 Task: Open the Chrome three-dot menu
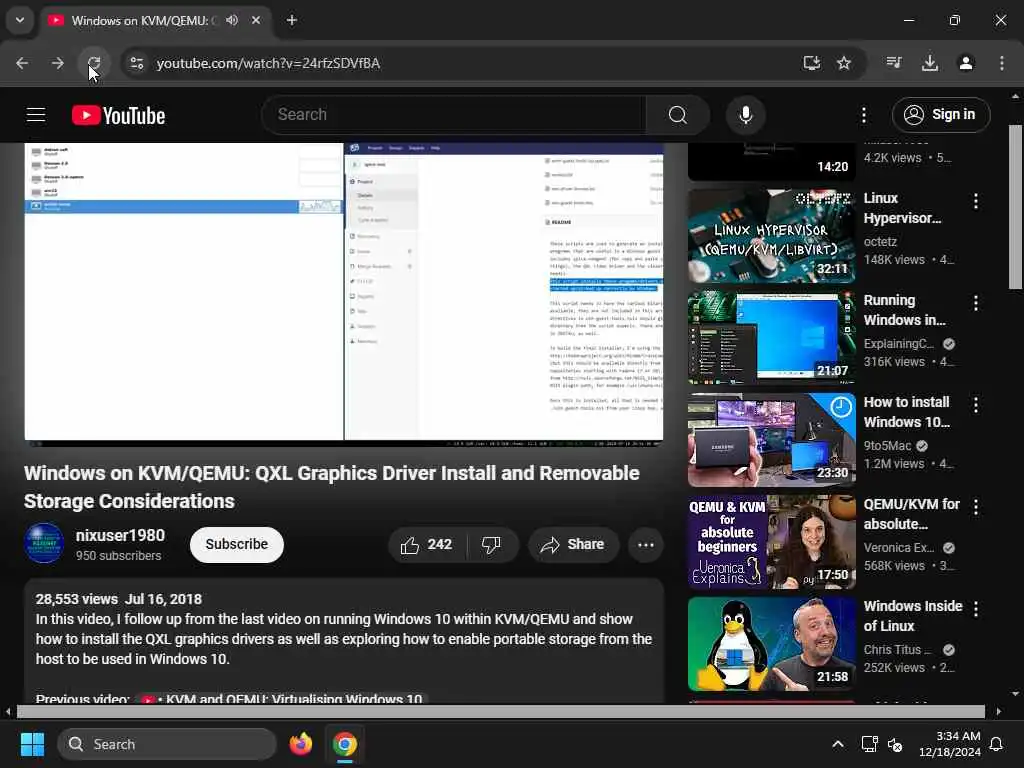point(1001,63)
